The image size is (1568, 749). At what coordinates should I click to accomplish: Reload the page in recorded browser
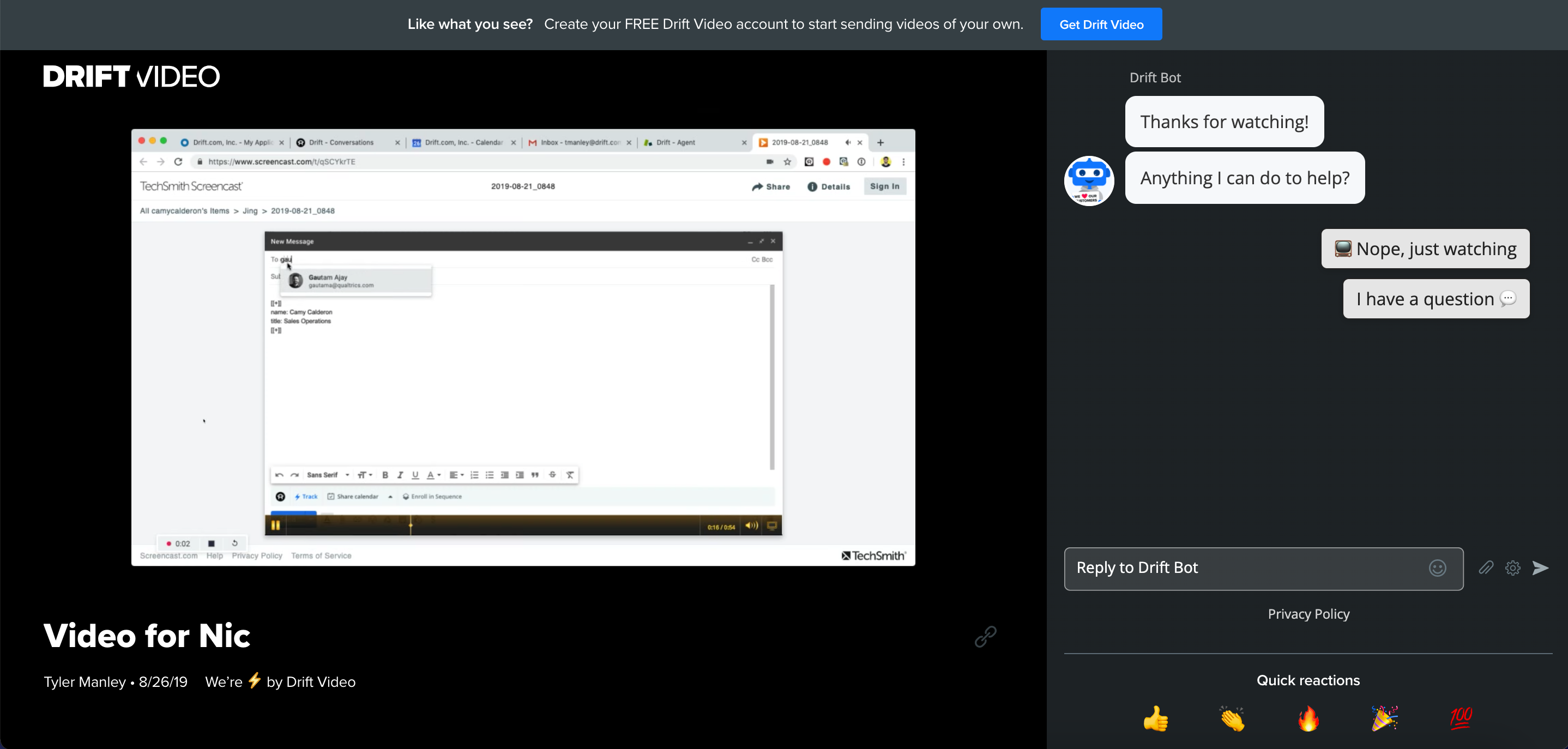(x=178, y=162)
